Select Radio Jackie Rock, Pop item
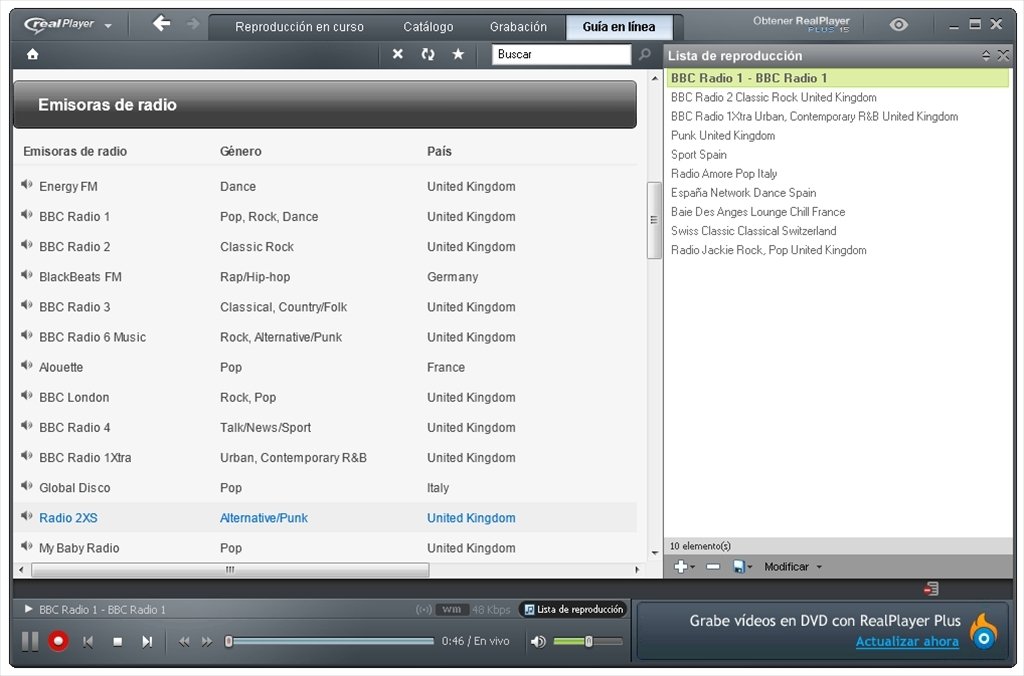1024x676 pixels. click(769, 249)
